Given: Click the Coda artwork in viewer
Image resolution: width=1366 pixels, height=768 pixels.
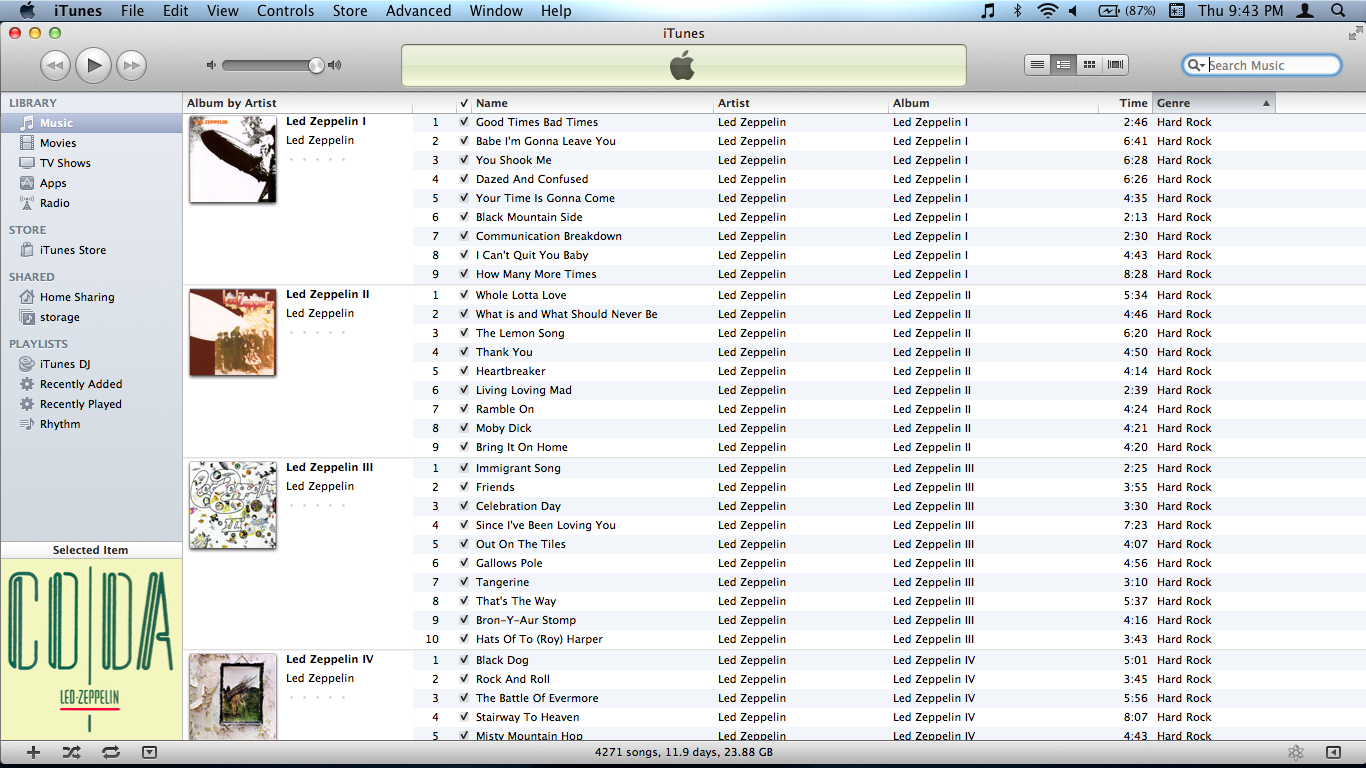Looking at the screenshot, I should tap(91, 649).
